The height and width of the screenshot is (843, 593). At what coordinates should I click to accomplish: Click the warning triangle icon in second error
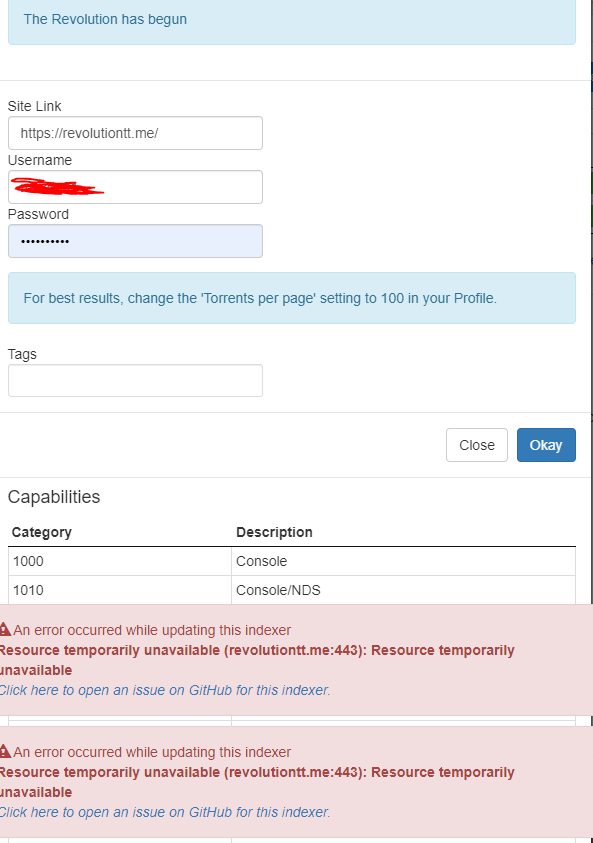pos(8,751)
